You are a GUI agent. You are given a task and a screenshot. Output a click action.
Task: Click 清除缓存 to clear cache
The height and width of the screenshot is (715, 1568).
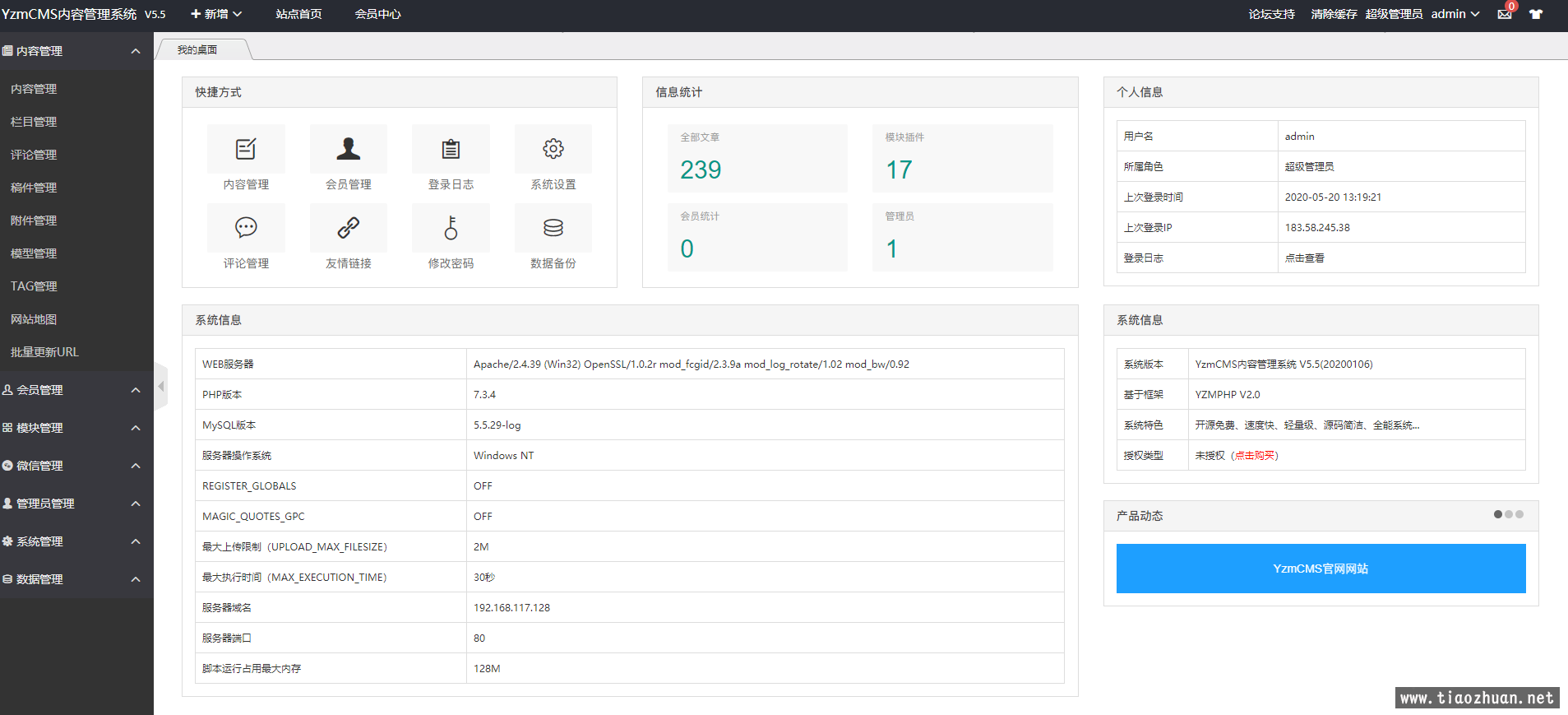click(x=1334, y=14)
